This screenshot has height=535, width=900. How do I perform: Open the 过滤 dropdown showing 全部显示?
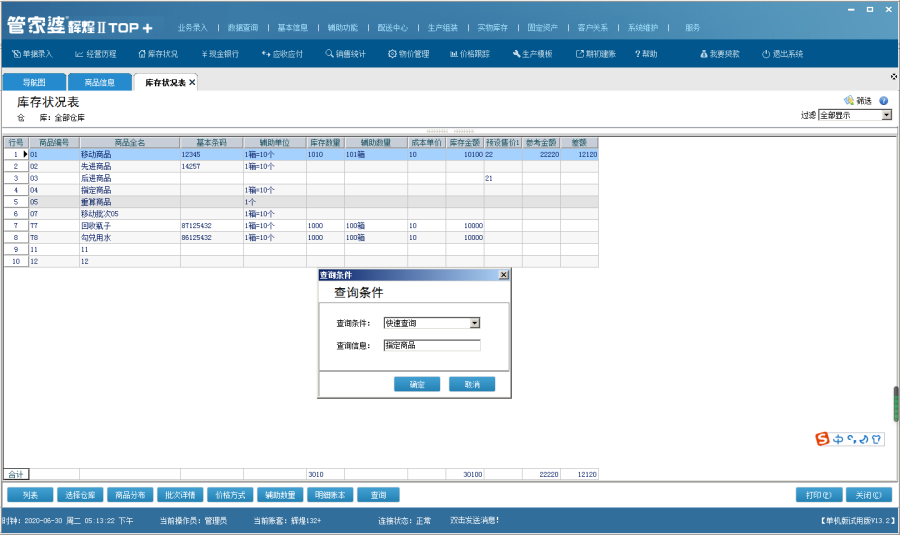[x=886, y=115]
